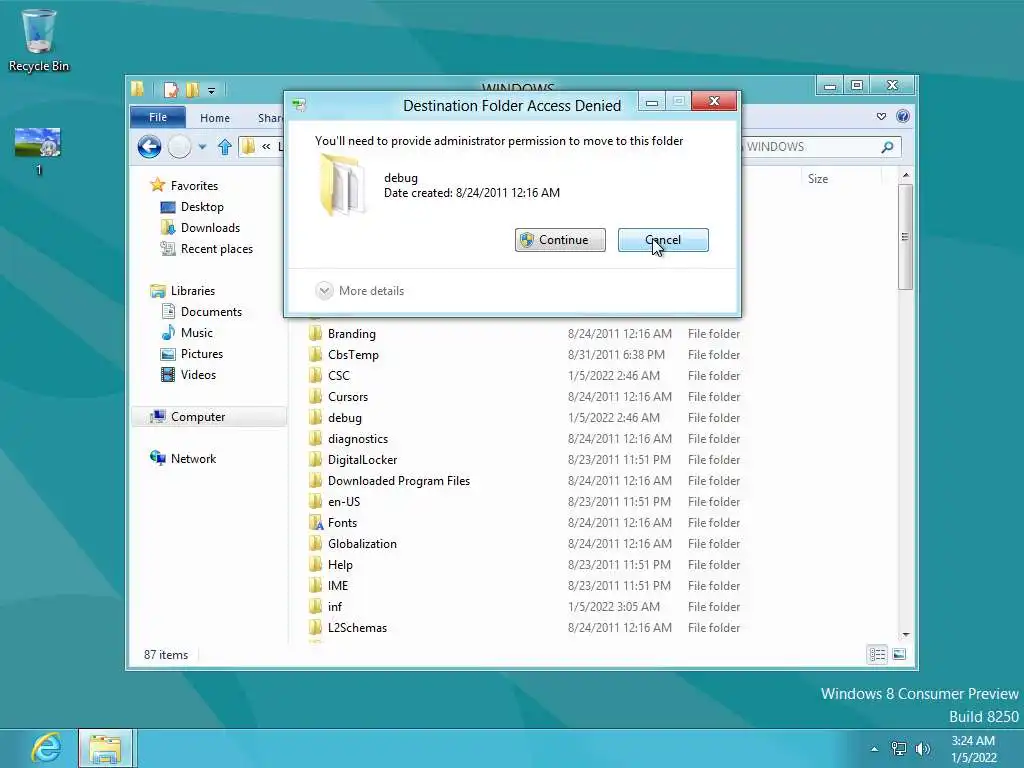
Task: Select the Branding folder
Action: pos(351,334)
